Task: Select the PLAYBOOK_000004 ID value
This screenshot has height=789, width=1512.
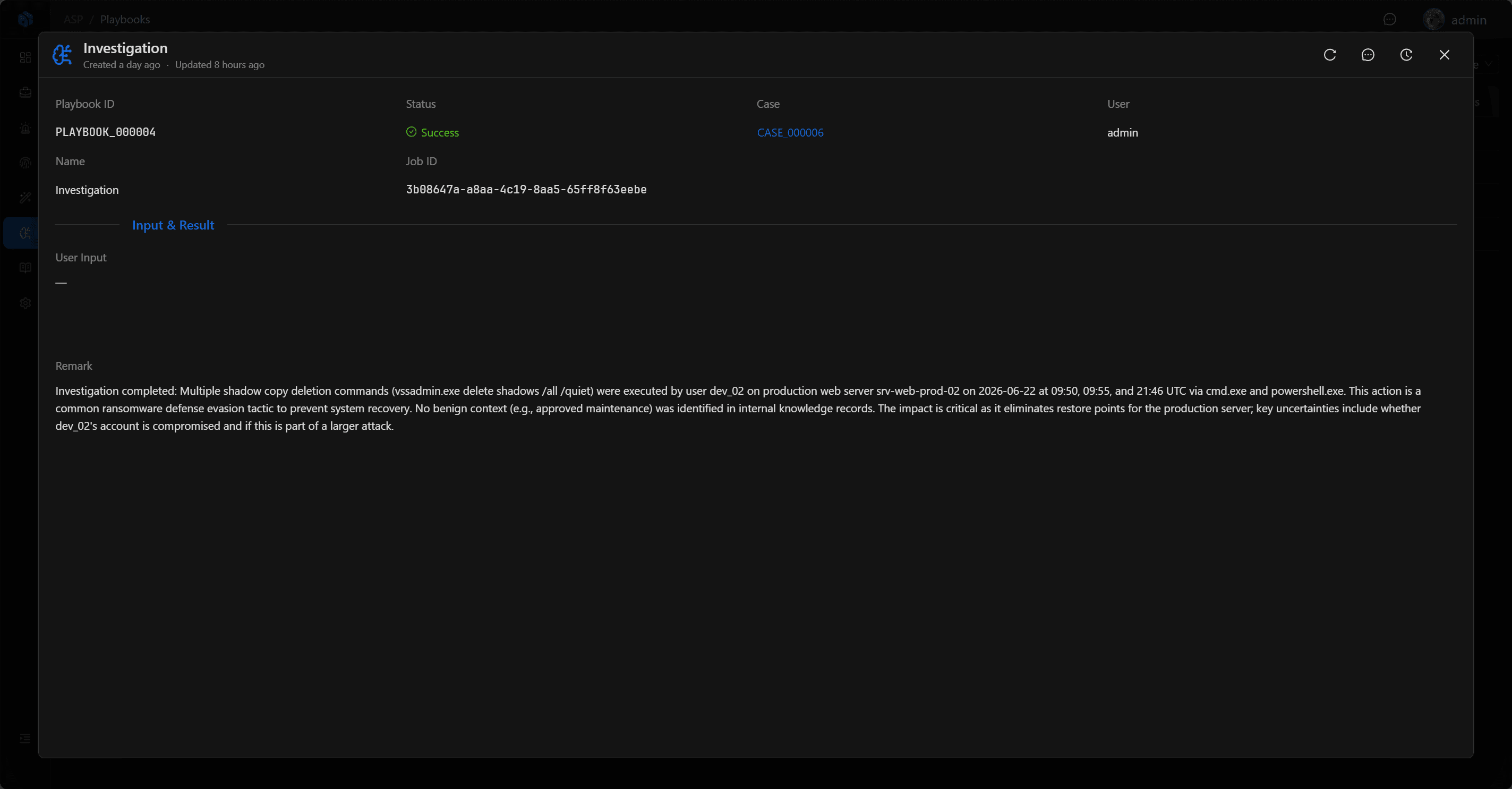Action: [106, 132]
